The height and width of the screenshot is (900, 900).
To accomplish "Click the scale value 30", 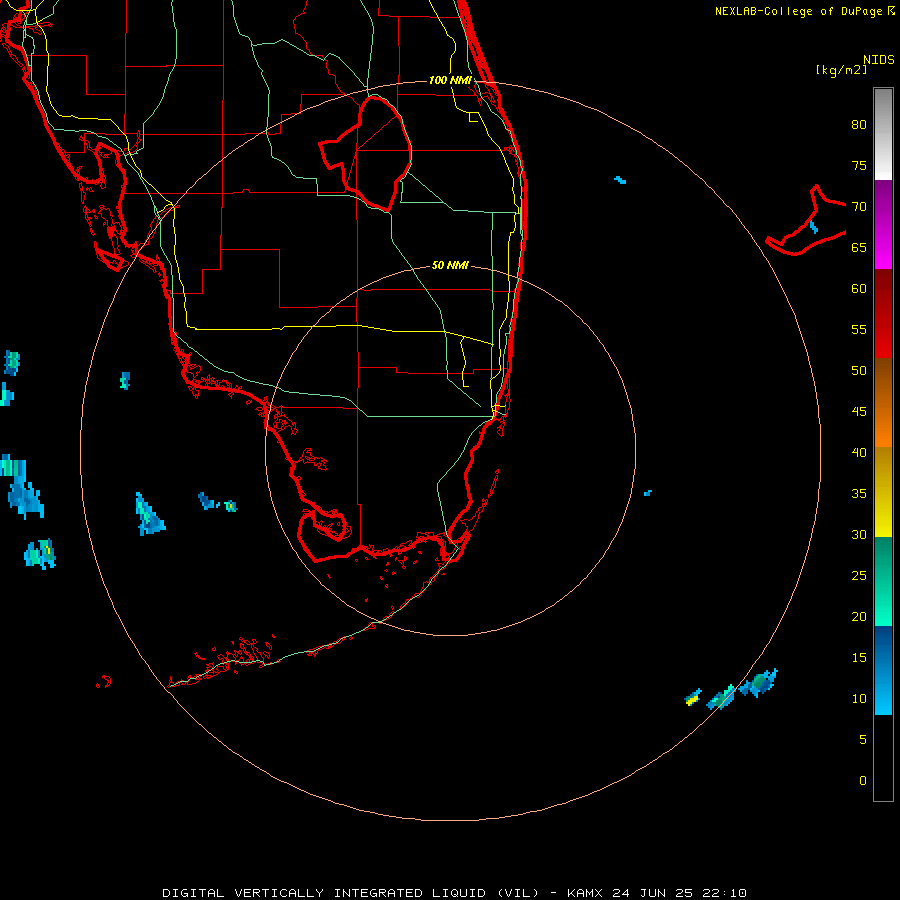I will tap(859, 535).
